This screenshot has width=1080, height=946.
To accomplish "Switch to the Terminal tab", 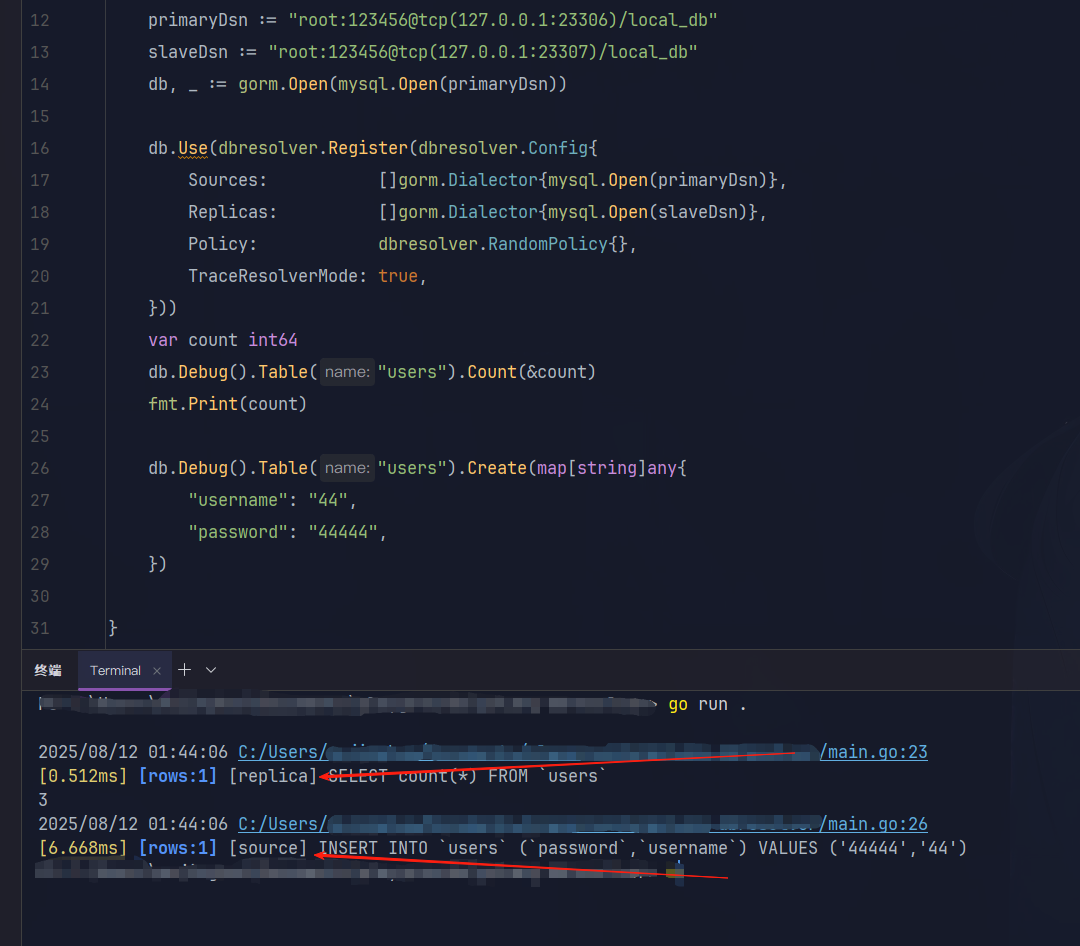I will tap(115, 671).
